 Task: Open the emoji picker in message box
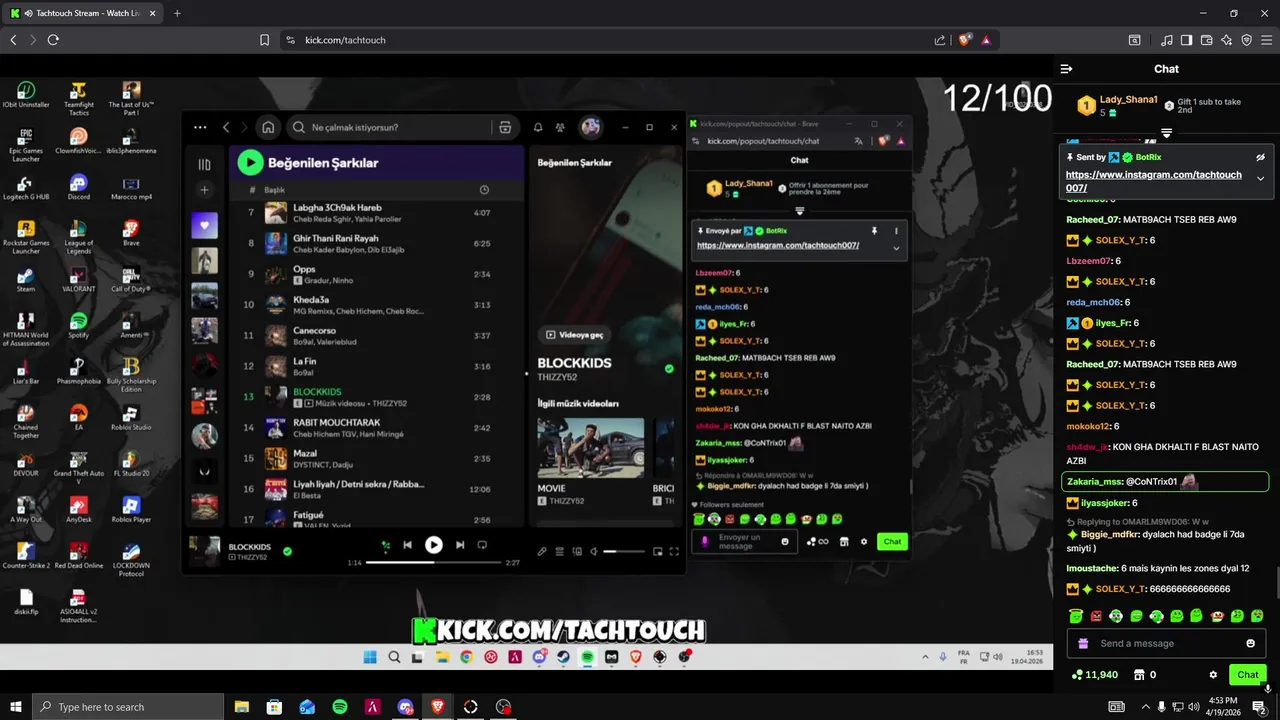[1250, 643]
